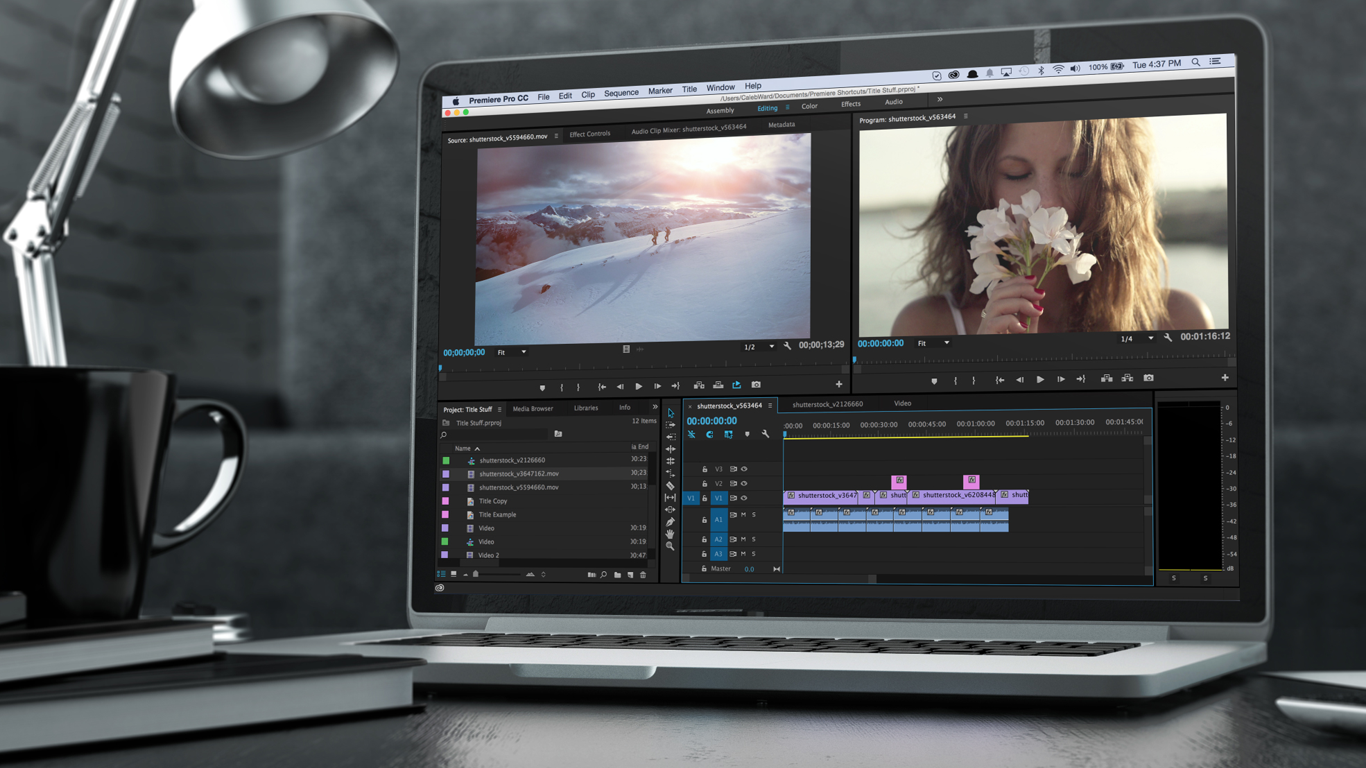Solo the A2 audio track
Screen dimensions: 1366x768
[754, 539]
